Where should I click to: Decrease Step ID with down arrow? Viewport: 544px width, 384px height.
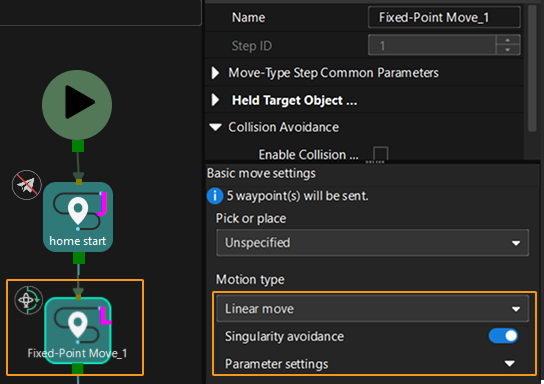click(508, 50)
